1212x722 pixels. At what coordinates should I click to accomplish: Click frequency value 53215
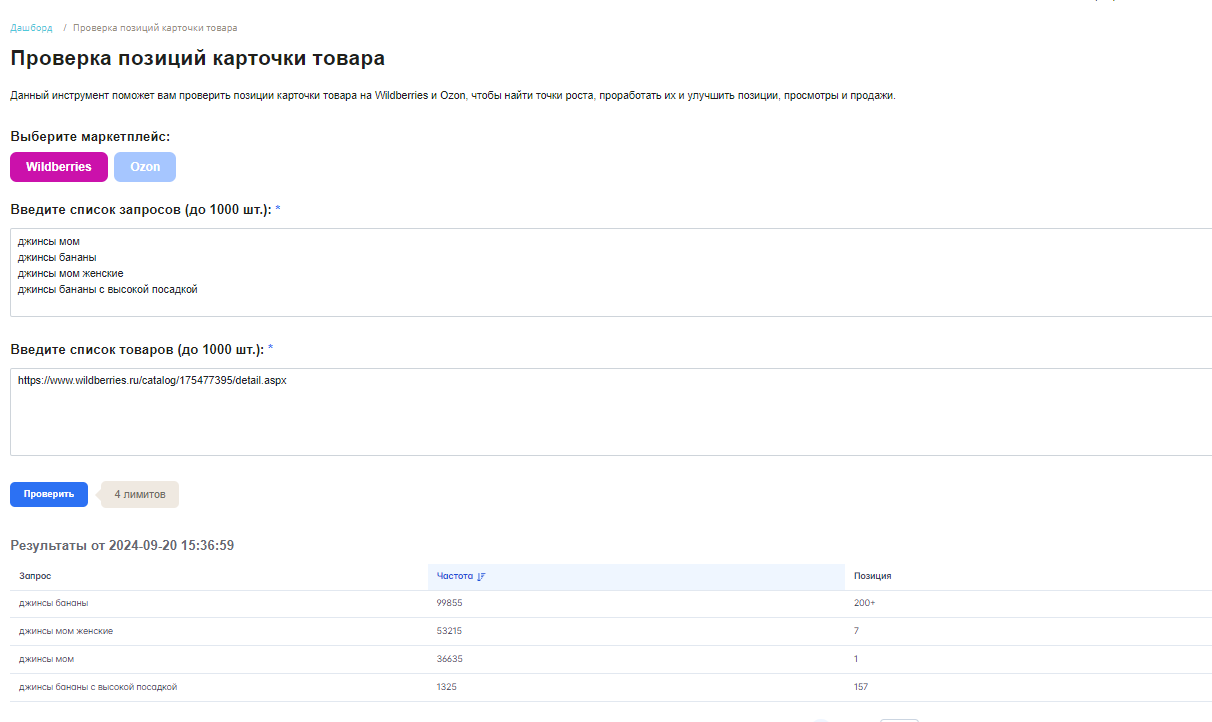(x=449, y=631)
